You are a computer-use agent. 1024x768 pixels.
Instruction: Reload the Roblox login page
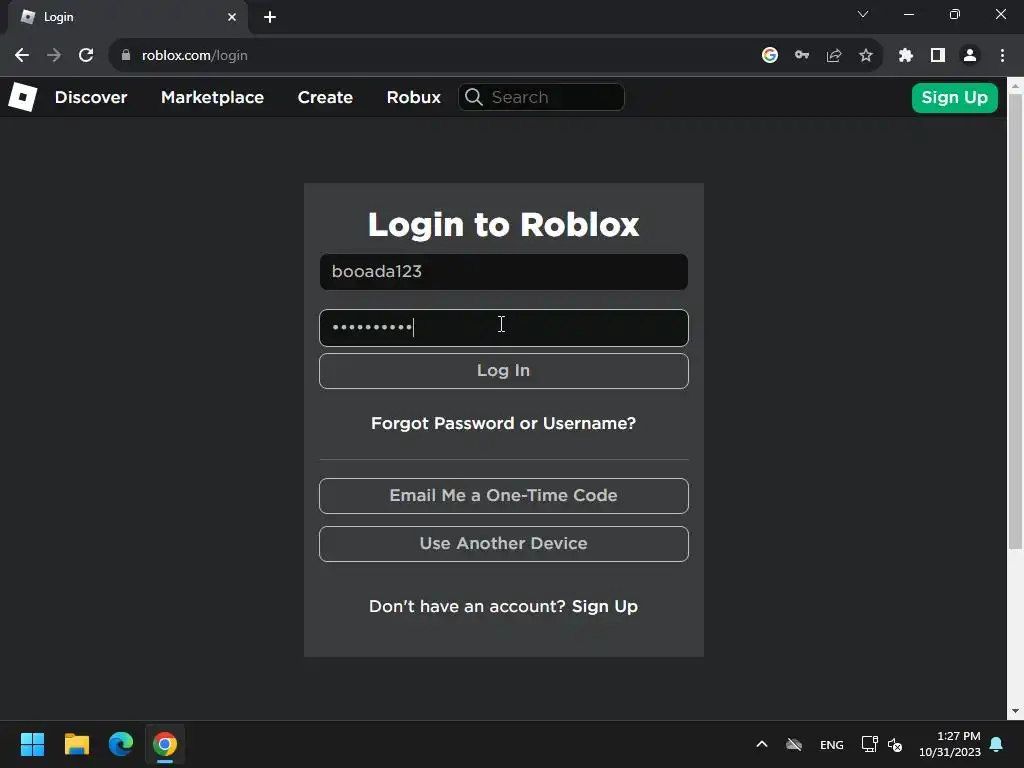(x=86, y=56)
